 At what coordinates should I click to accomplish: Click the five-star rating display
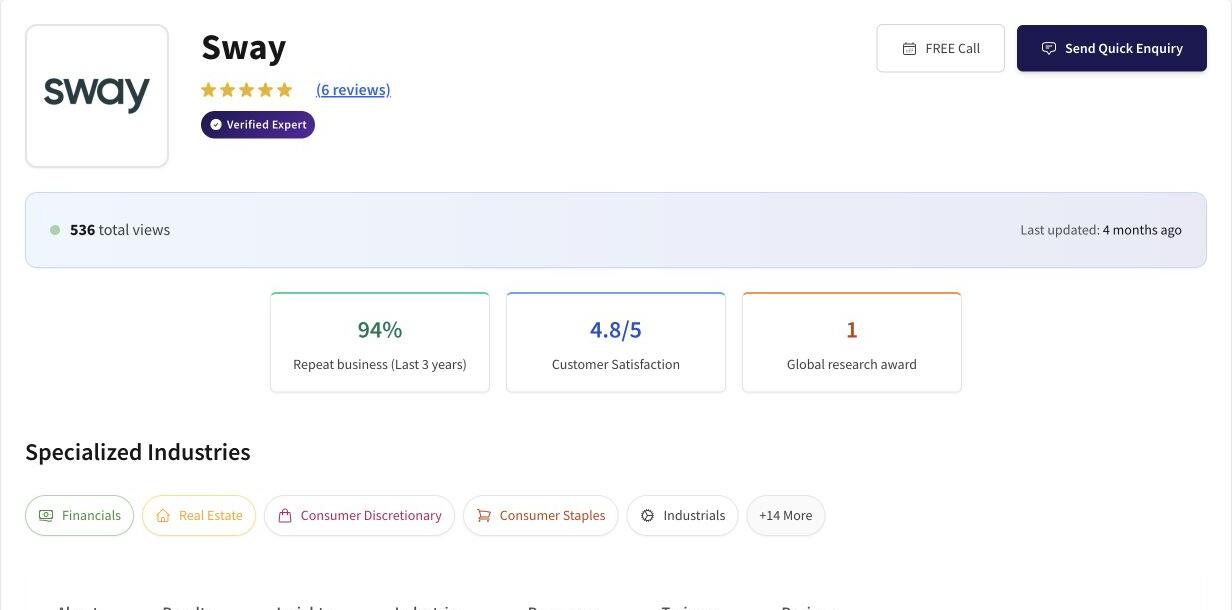[x=246, y=90]
